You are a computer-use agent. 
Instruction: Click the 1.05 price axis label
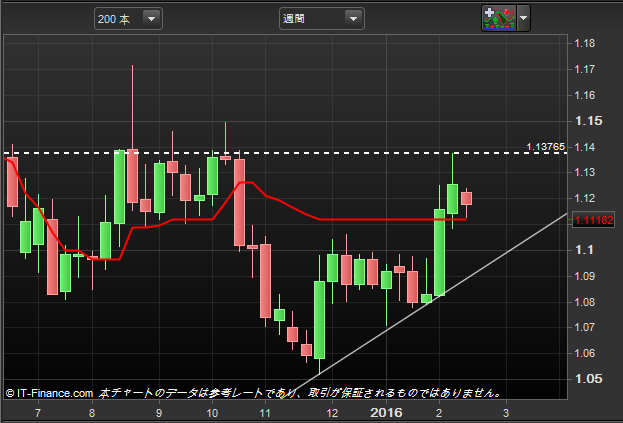[589, 379]
